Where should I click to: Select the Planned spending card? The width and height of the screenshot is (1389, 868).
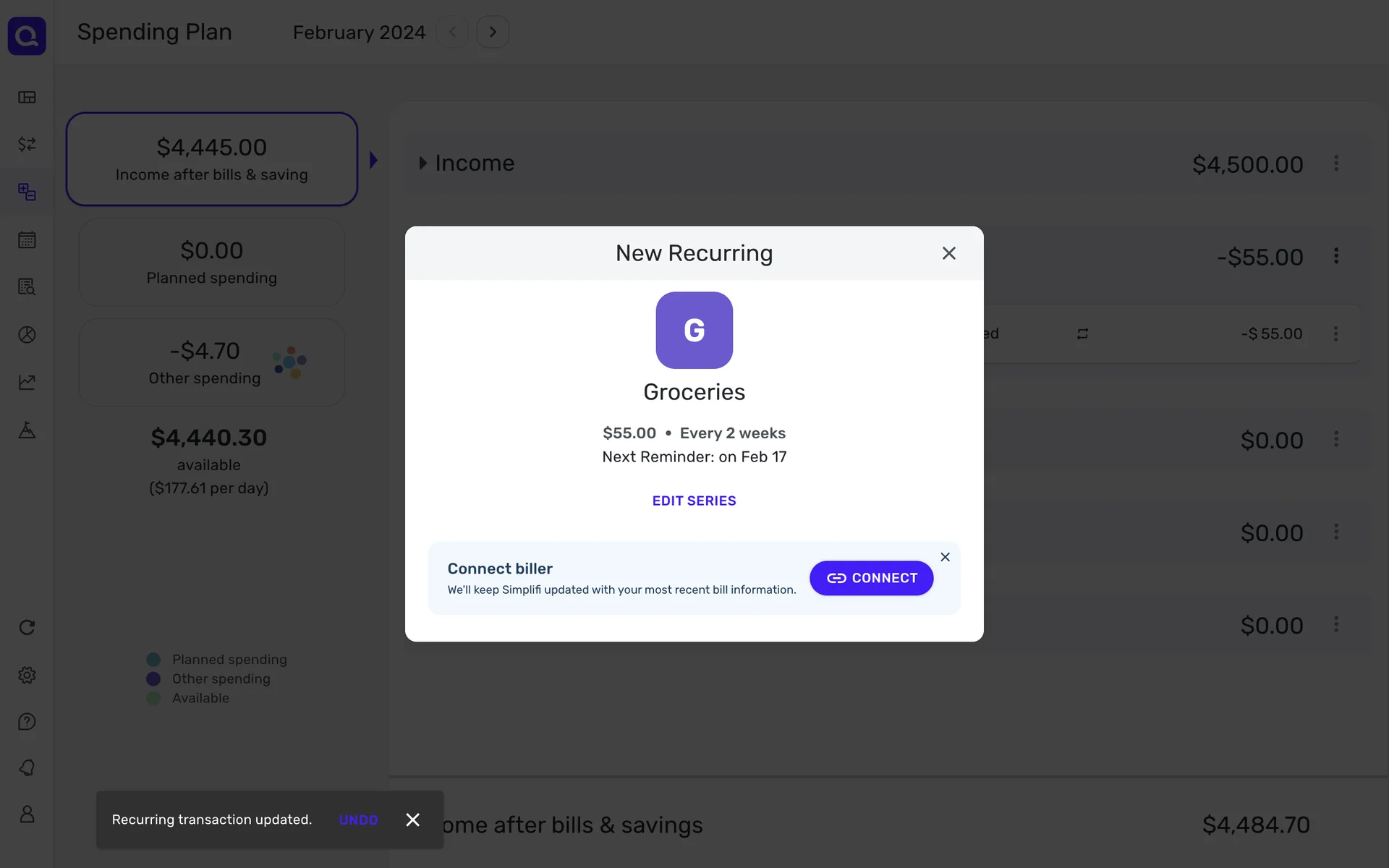point(211,263)
